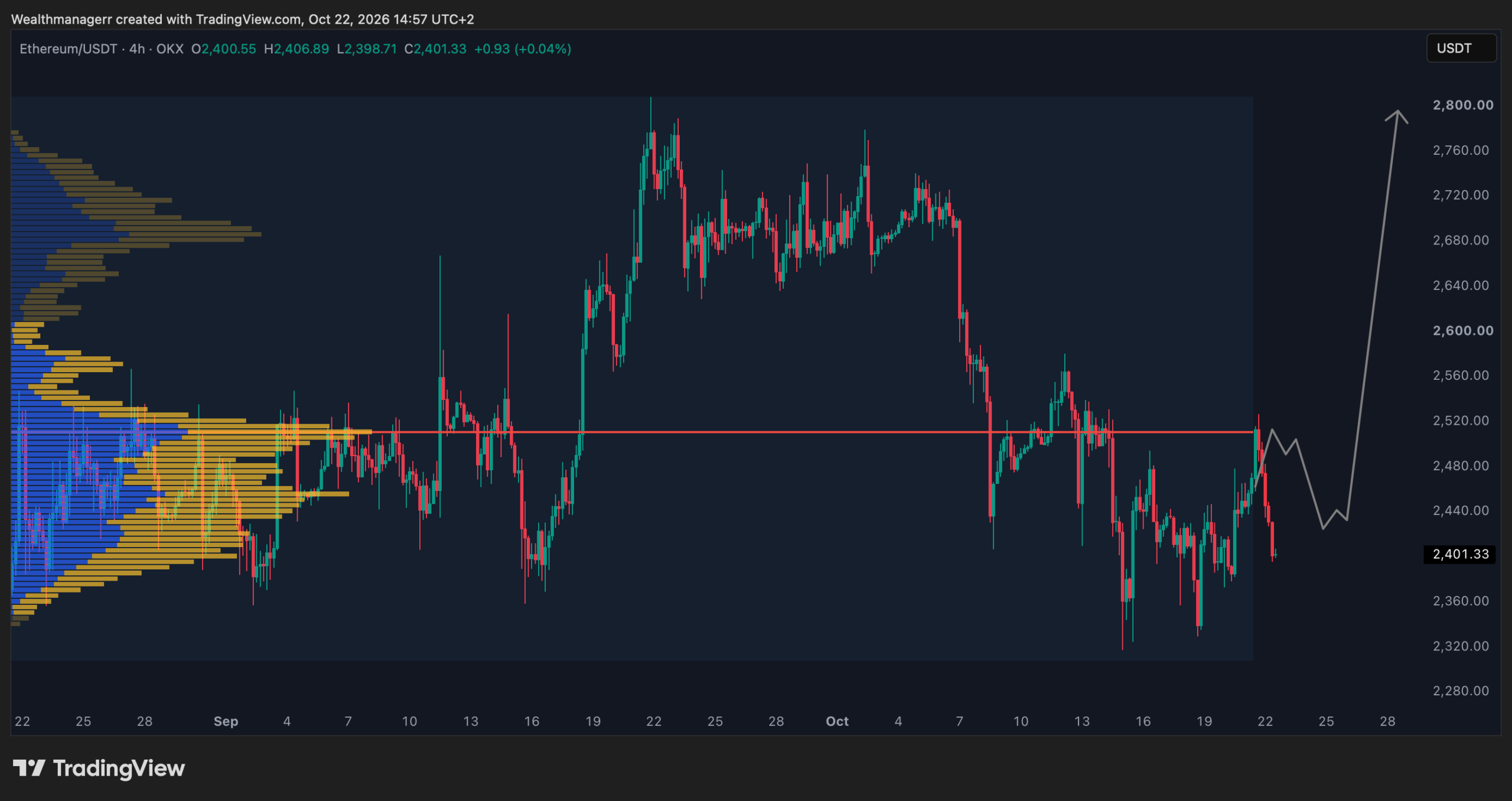Click the 2,800.00 price axis label
Viewport: 1512px width, 801px height.
click(x=1463, y=105)
